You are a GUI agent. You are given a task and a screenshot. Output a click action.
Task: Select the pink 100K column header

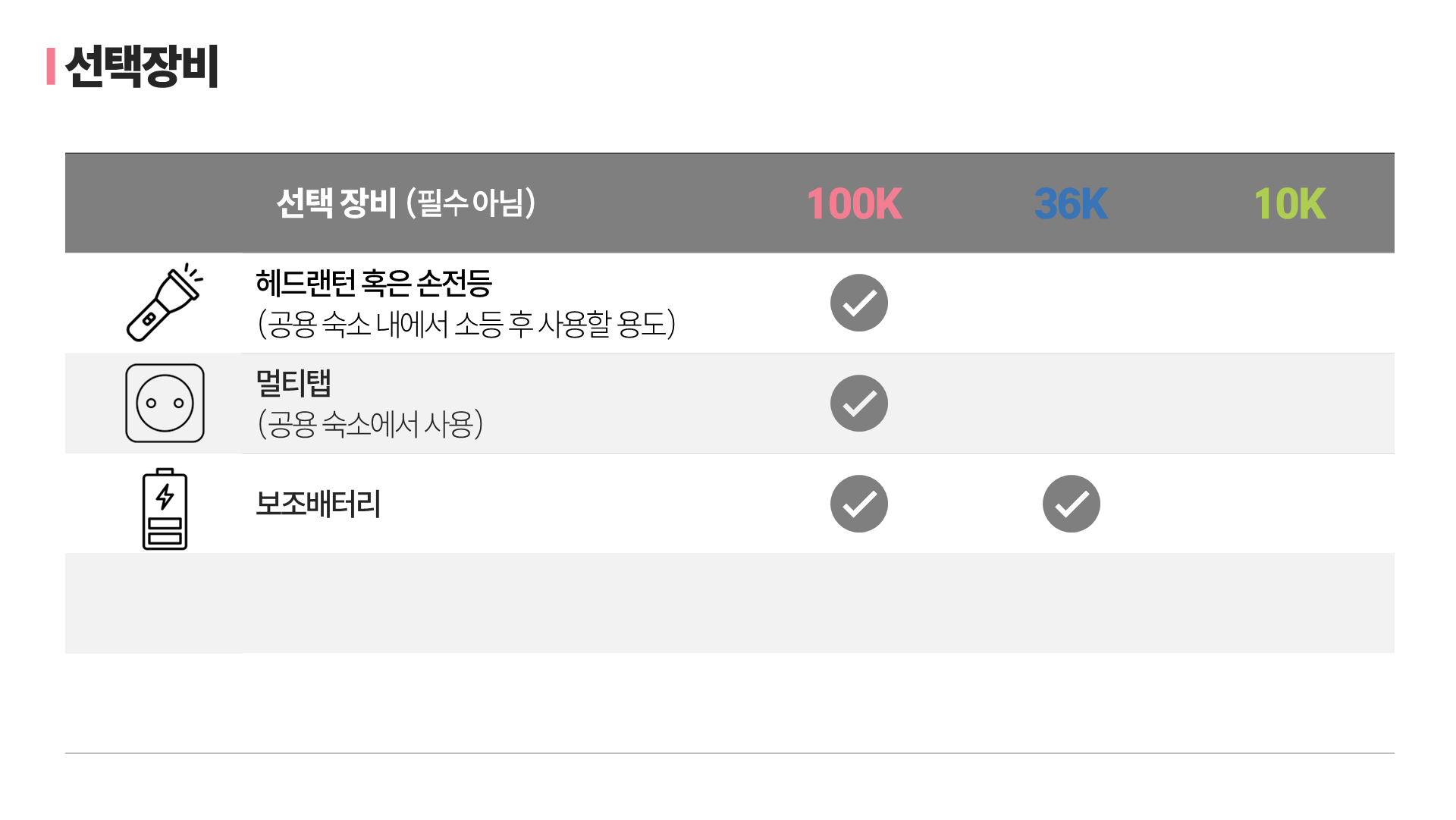pyautogui.click(x=854, y=204)
